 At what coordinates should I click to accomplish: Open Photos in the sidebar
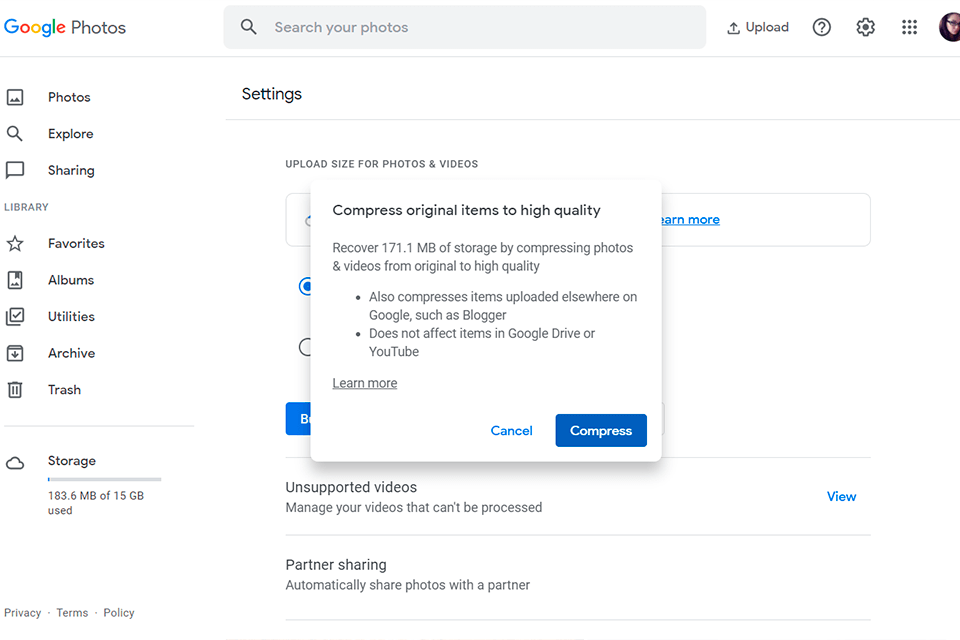(69, 97)
